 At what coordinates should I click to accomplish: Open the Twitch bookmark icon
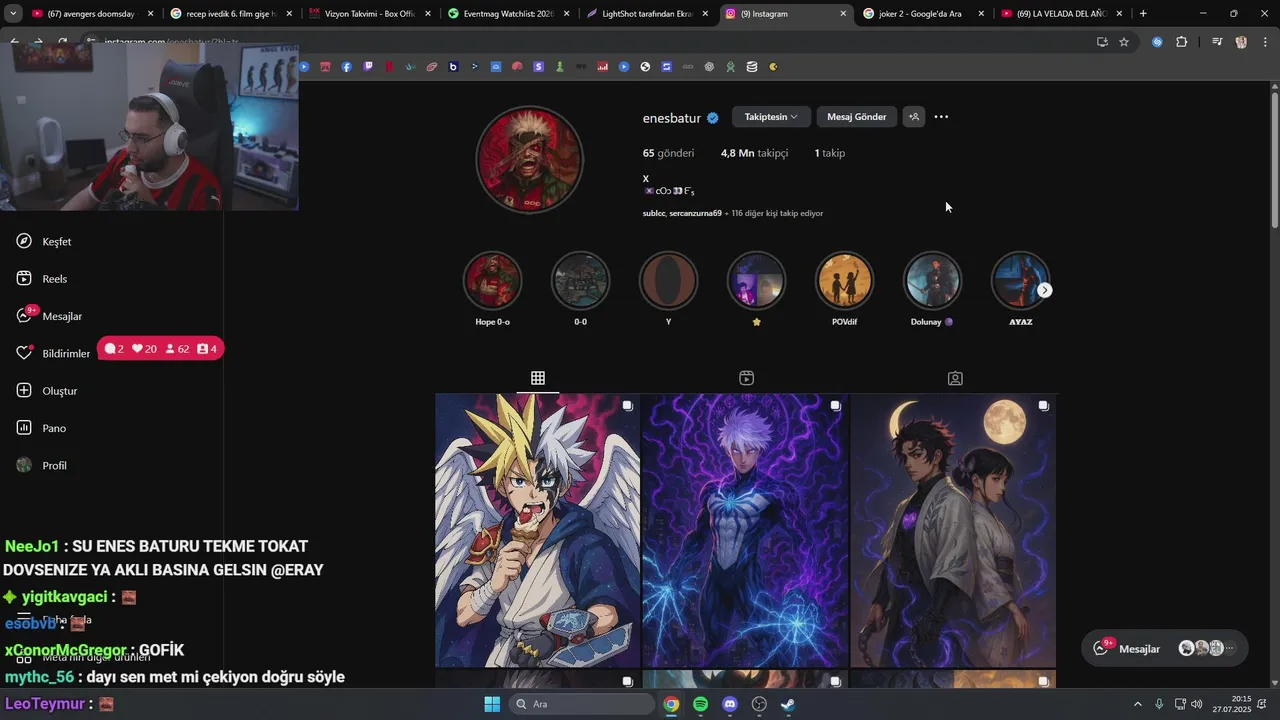click(x=368, y=67)
